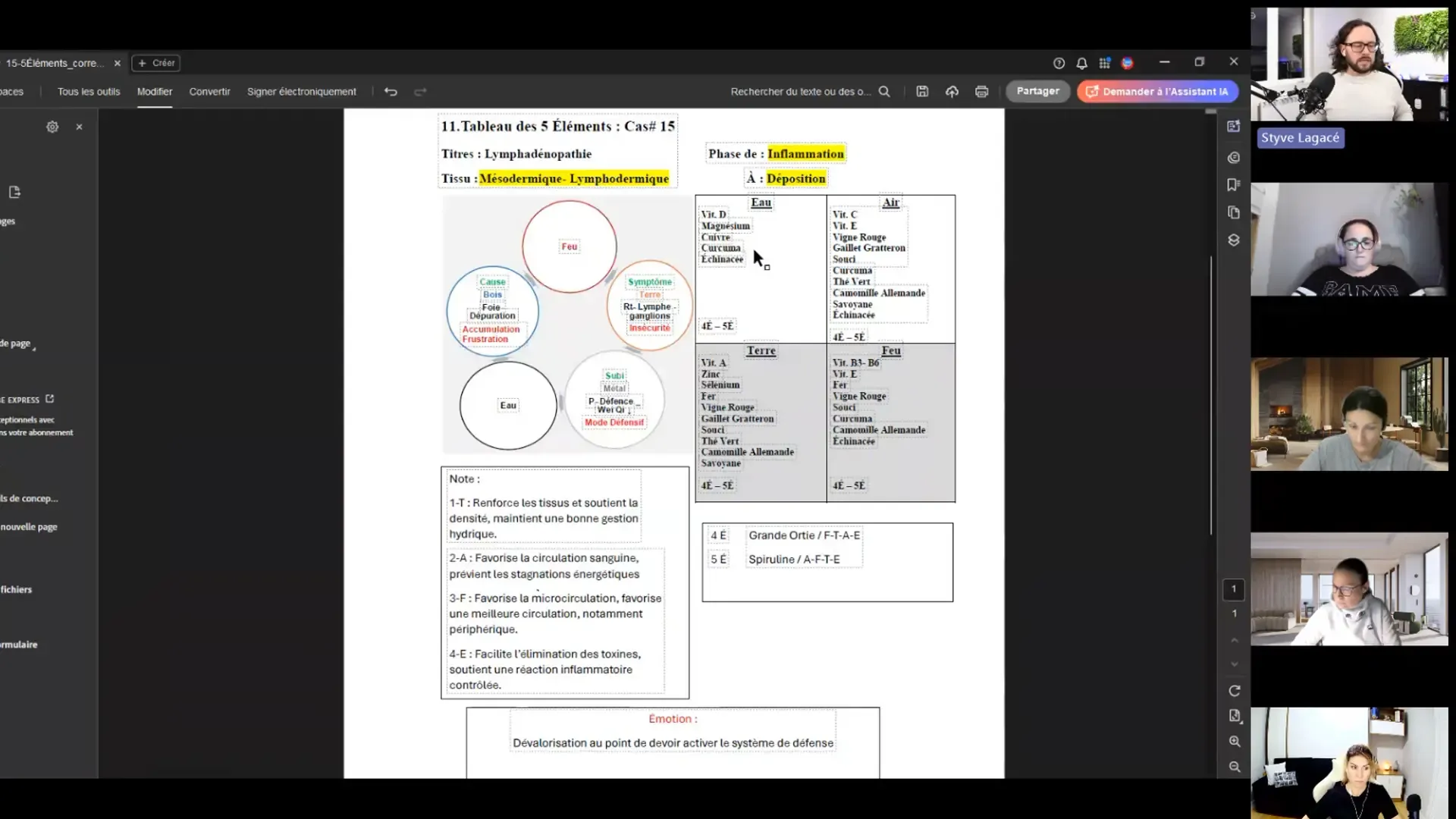Zoom in on the document
The height and width of the screenshot is (819, 1456).
[x=1235, y=742]
